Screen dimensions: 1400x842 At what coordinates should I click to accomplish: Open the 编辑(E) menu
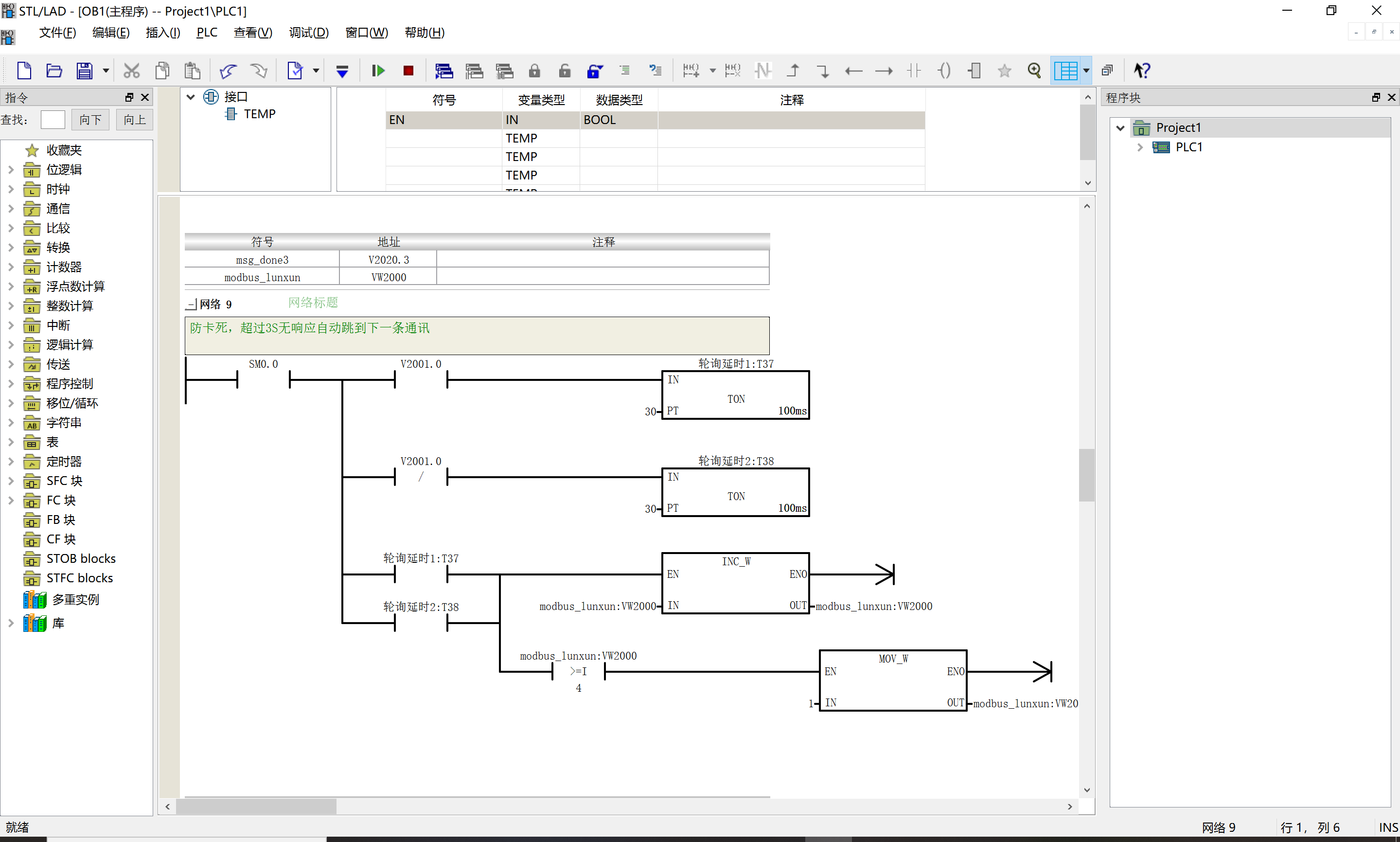tap(111, 32)
